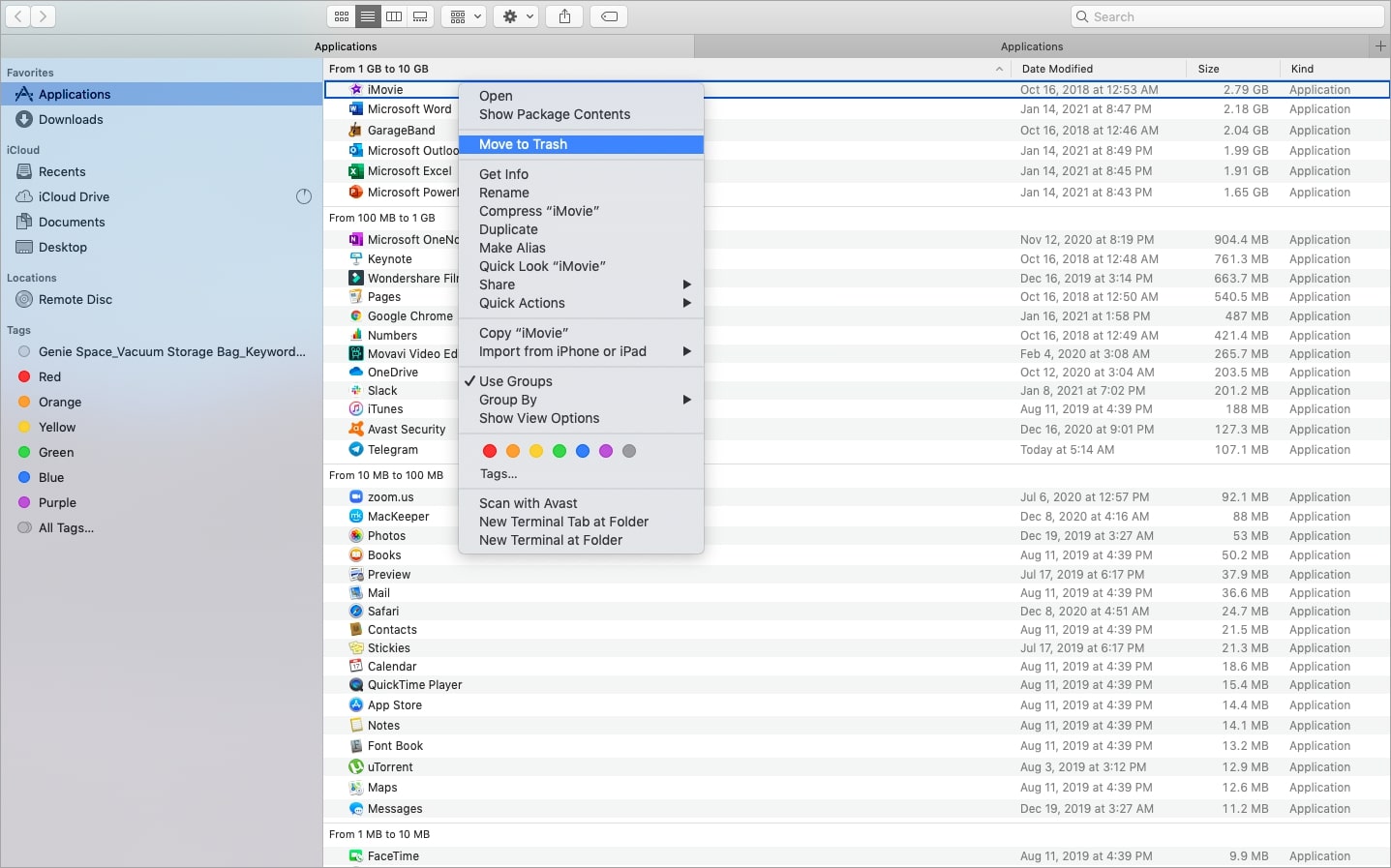The image size is (1391, 868).
Task: Click the Edit Tags toolbar button
Action: (x=610, y=16)
